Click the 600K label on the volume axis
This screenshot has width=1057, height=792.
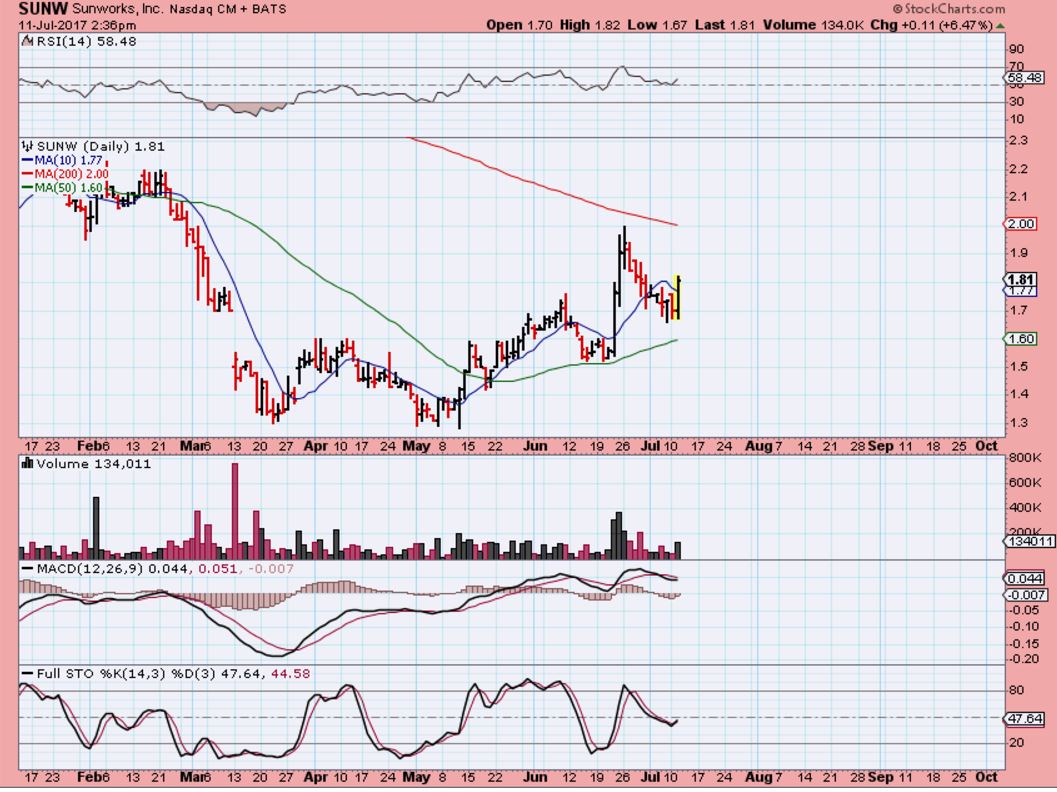pos(1025,483)
